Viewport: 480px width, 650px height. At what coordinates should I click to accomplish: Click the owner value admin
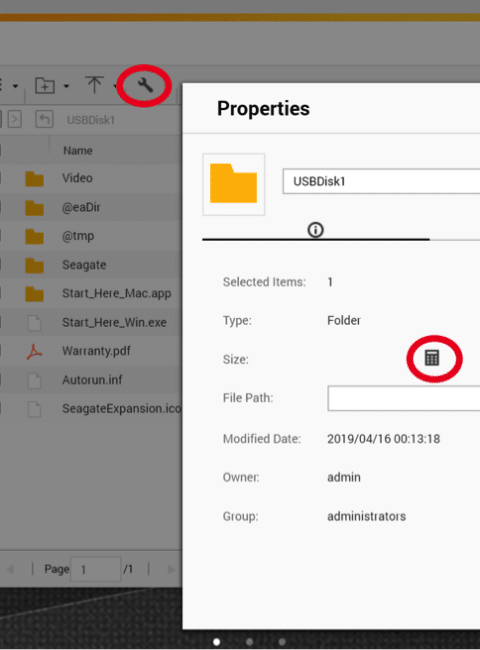344,477
